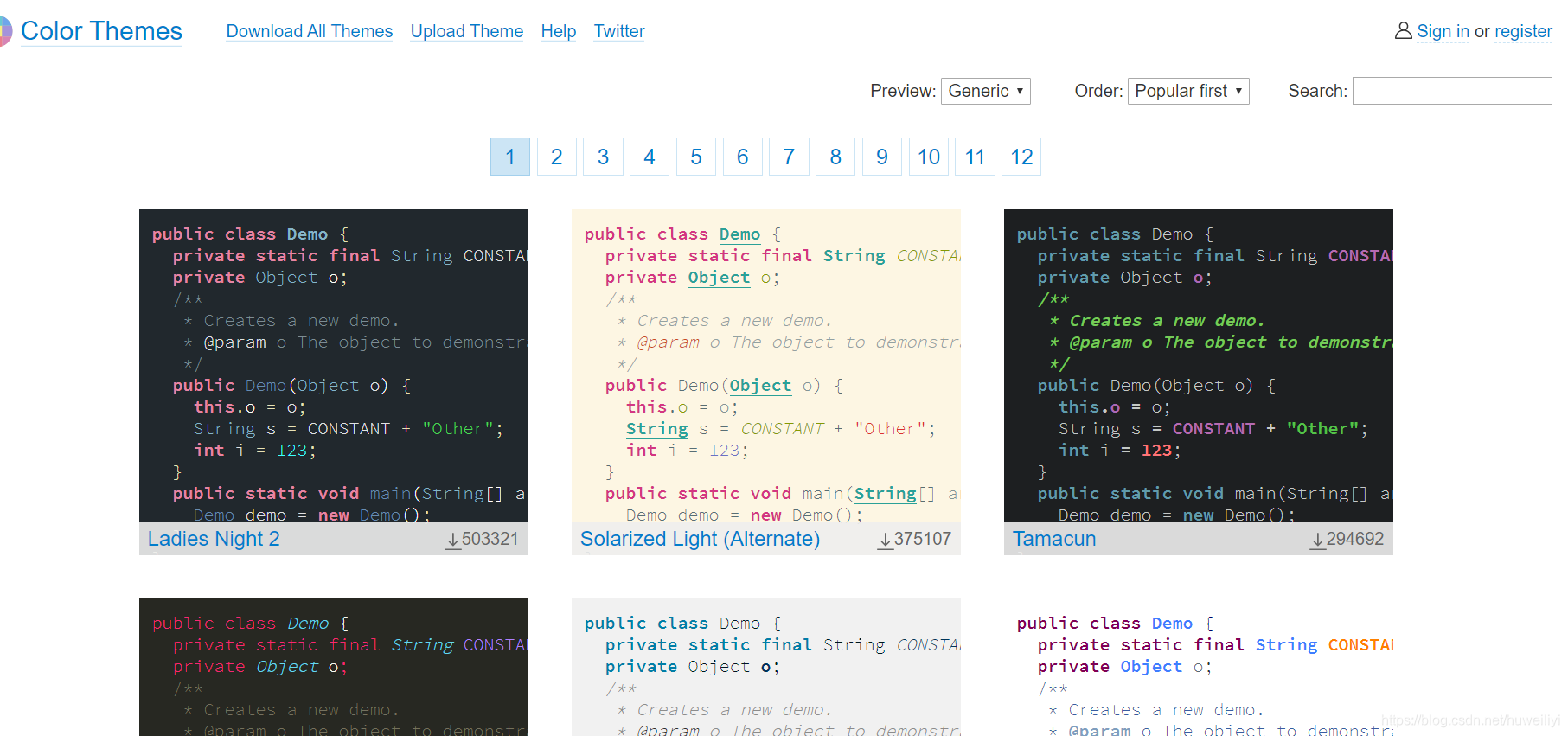Screen dimensions: 1568x736
Task: Click the Sign in link
Action: (1443, 31)
